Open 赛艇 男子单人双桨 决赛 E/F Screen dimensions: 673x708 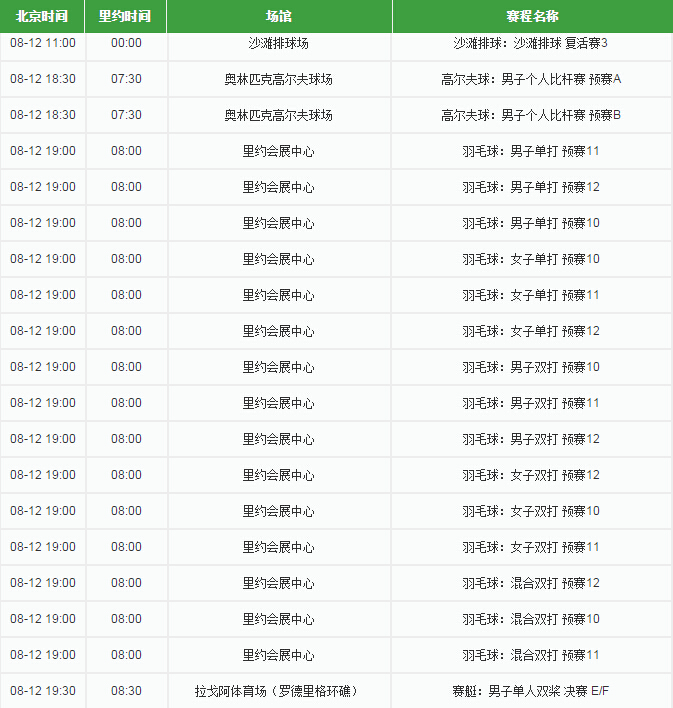(x=530, y=691)
